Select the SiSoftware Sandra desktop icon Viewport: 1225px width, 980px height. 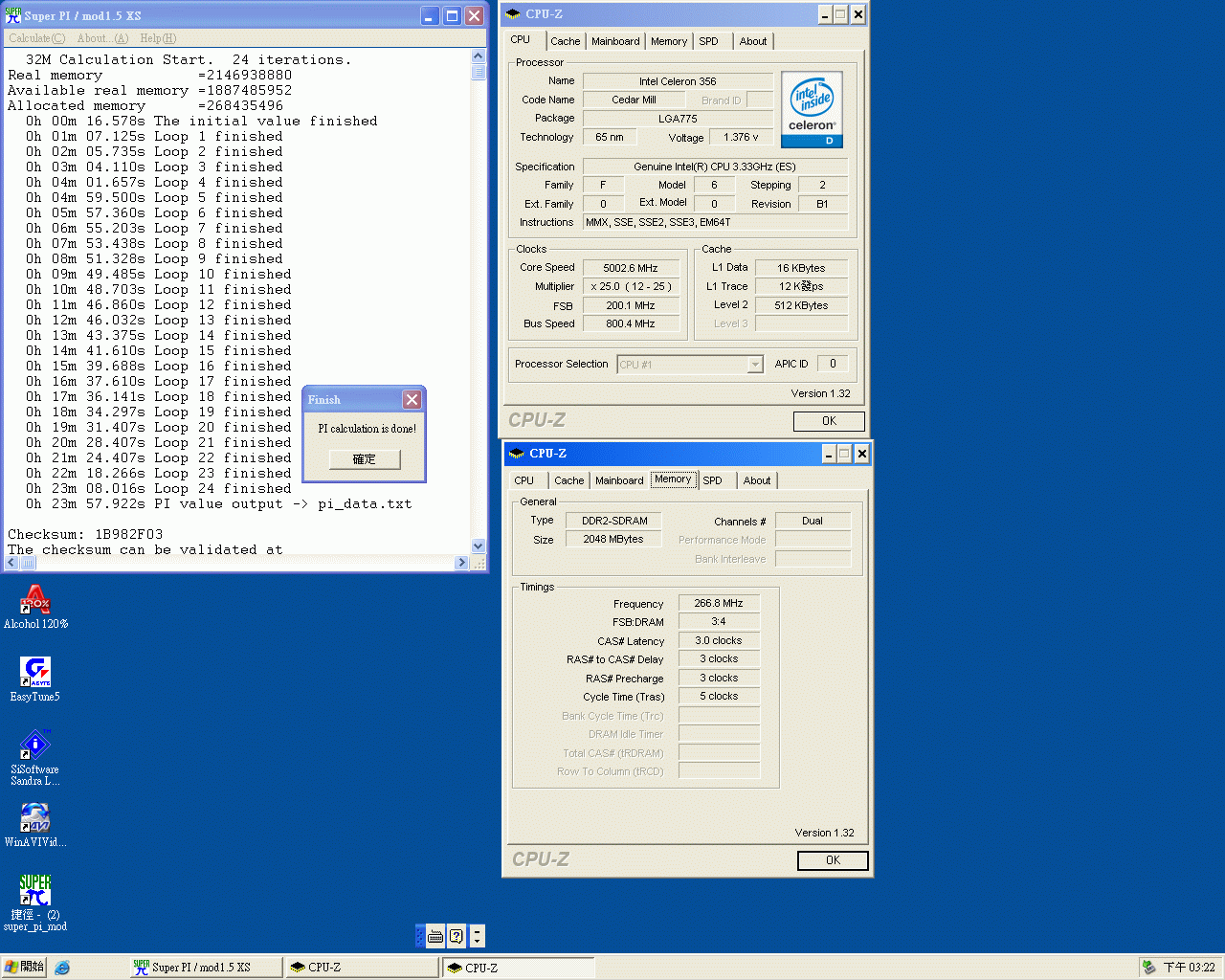(35, 756)
